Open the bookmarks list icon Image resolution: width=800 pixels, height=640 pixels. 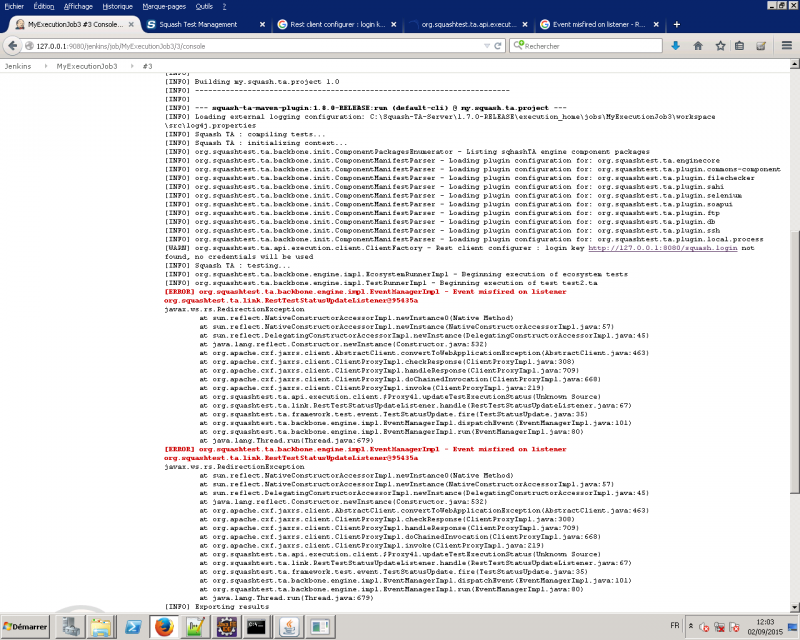[x=740, y=45]
